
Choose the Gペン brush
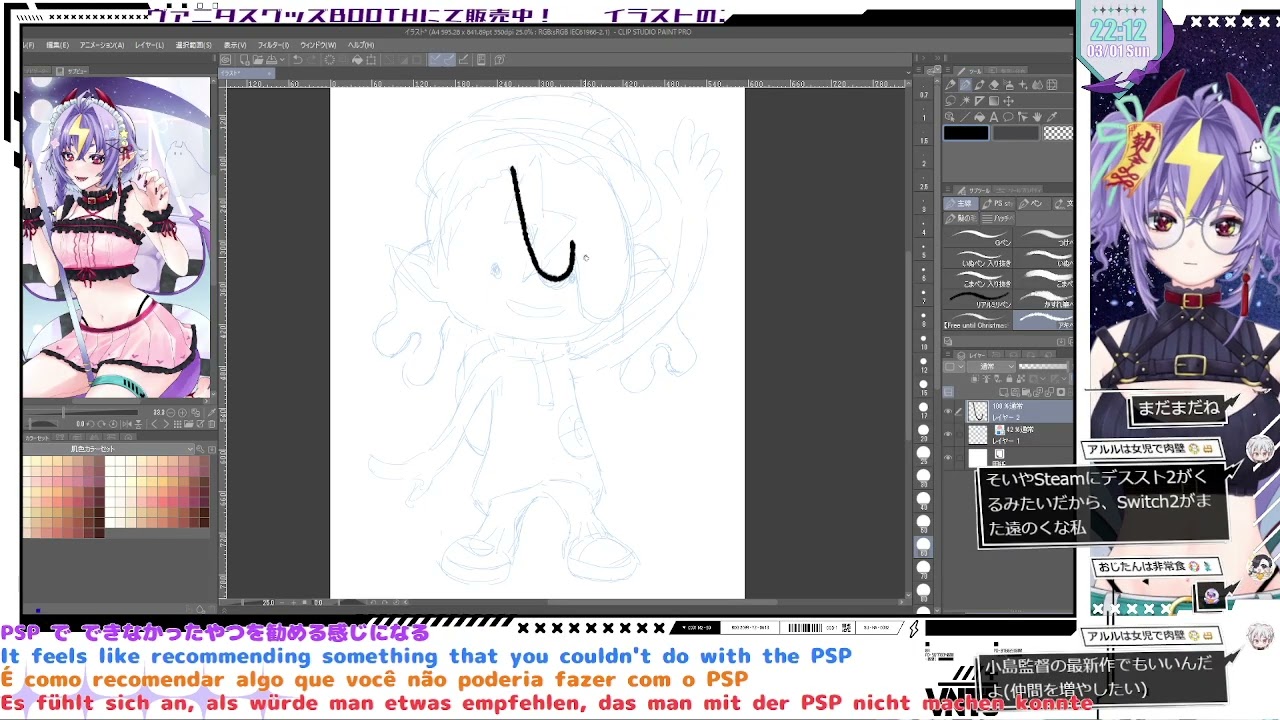click(x=977, y=237)
